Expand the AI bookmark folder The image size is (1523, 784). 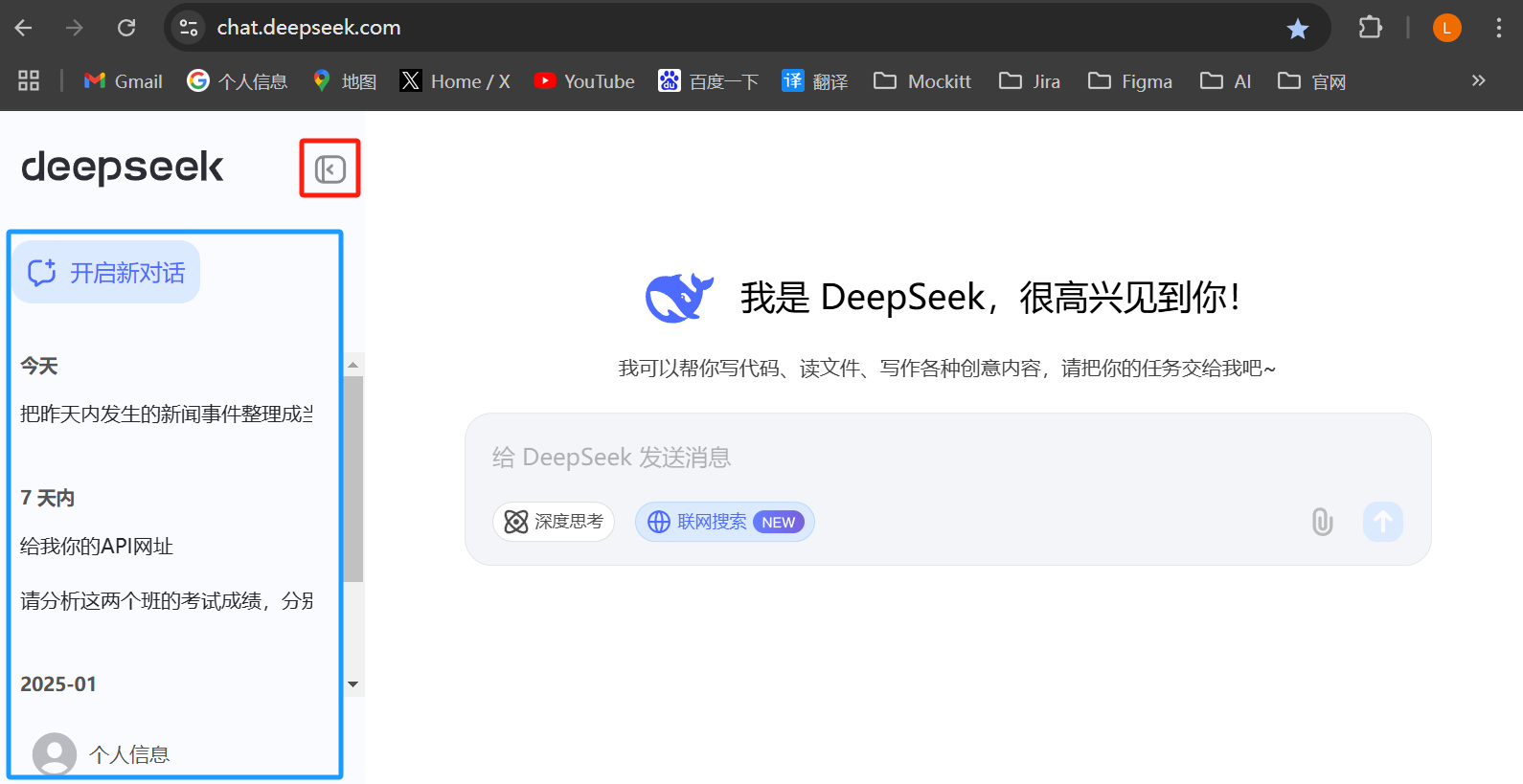click(1226, 81)
